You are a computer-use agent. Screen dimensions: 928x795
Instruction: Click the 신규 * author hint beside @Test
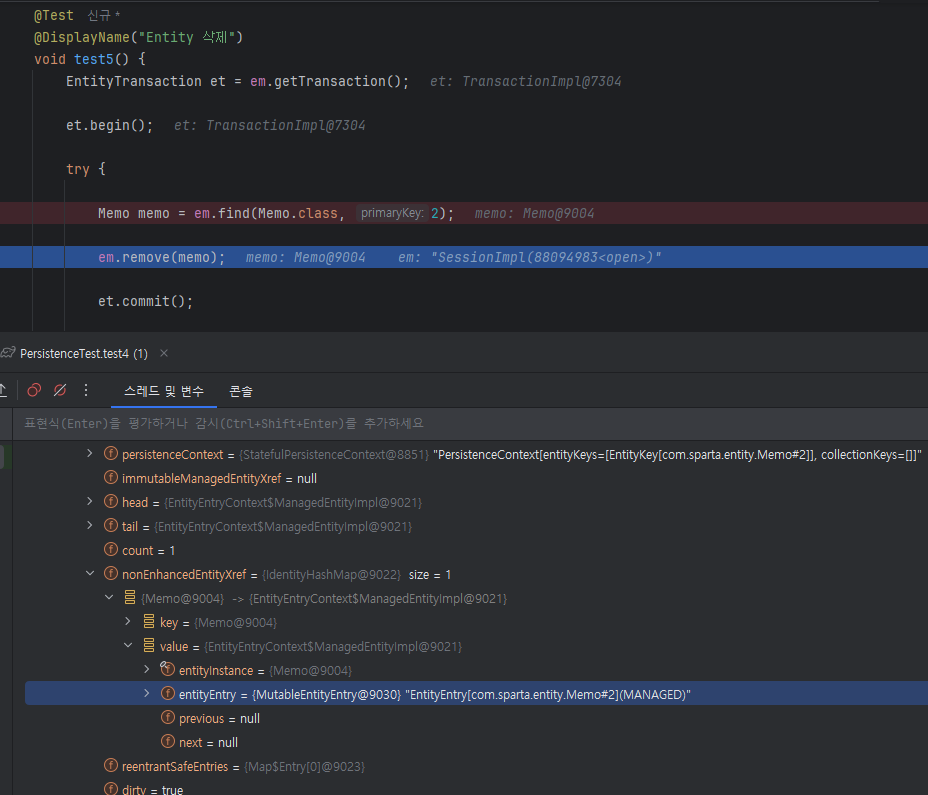tap(104, 15)
